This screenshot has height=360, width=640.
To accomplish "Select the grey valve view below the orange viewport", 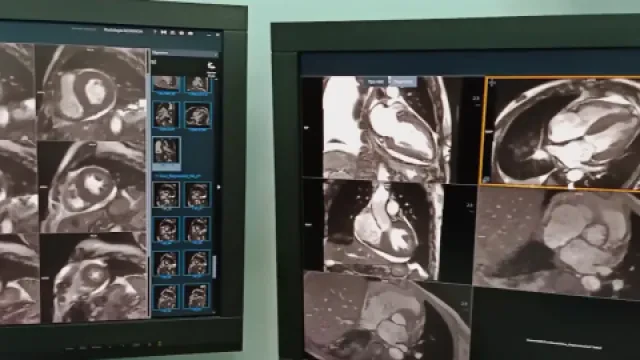I will [x=557, y=243].
